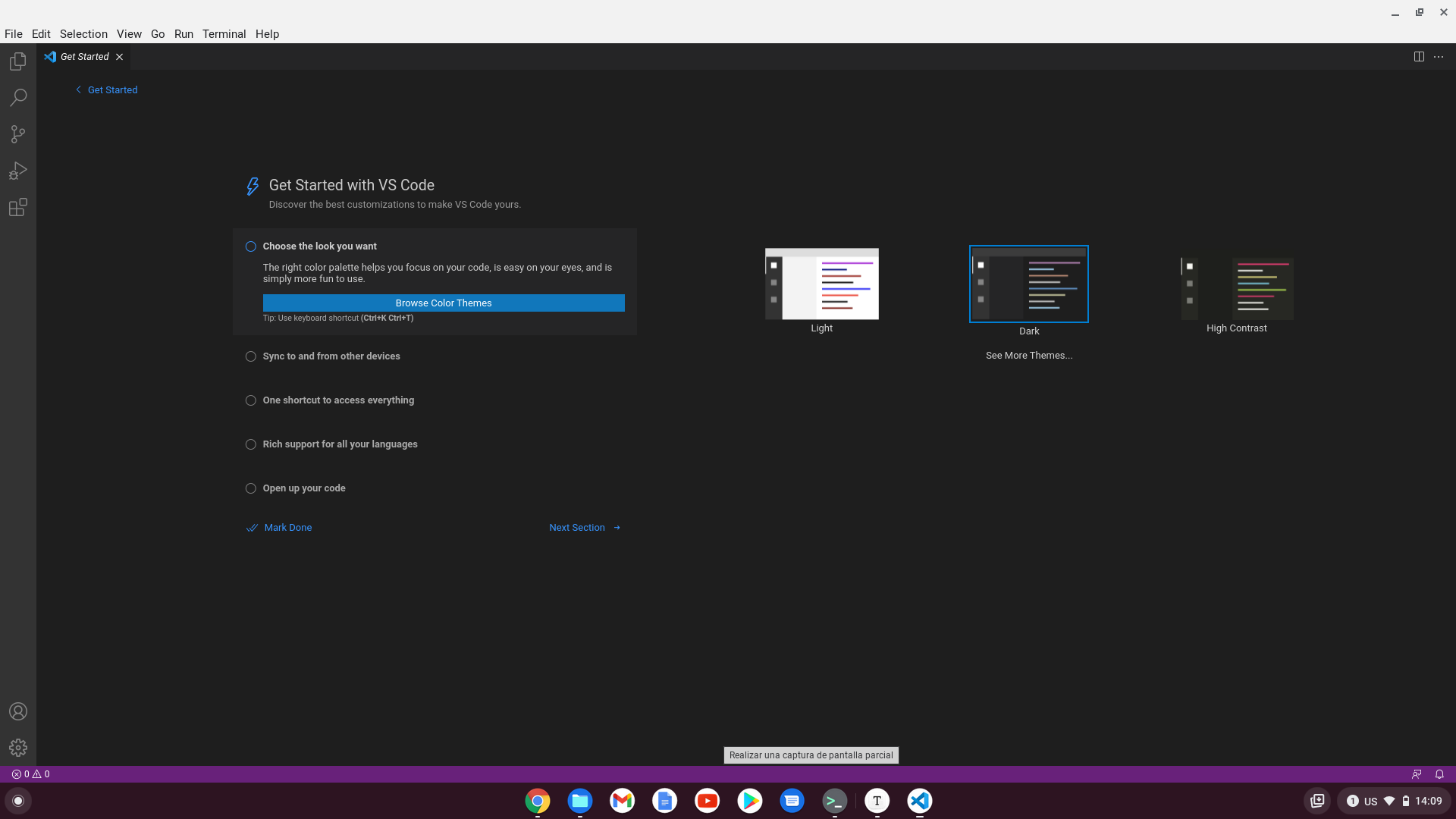Open the Source Control view
Screen dimensions: 1456x819
coord(18,134)
